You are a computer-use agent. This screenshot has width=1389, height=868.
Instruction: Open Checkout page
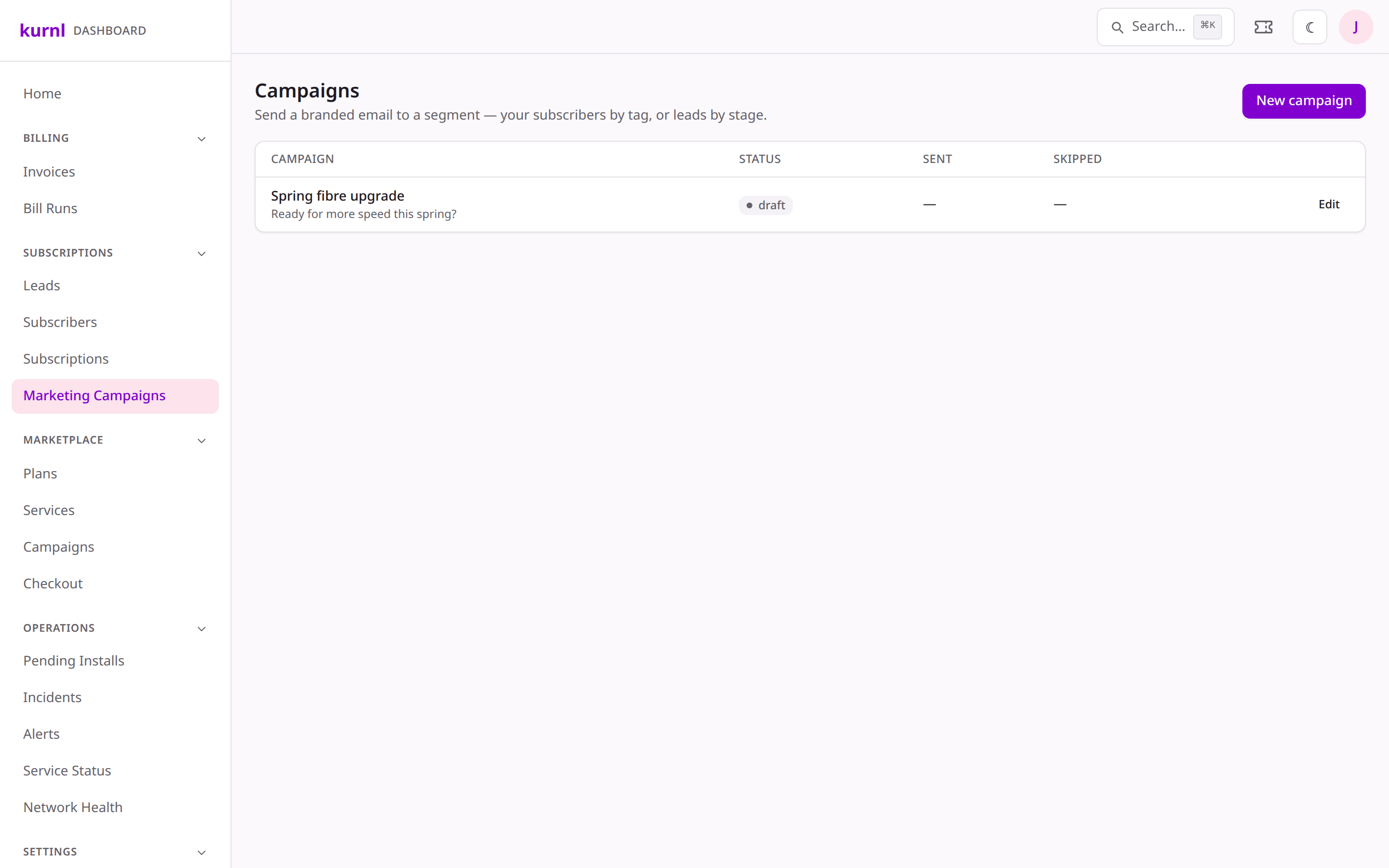tap(115, 584)
